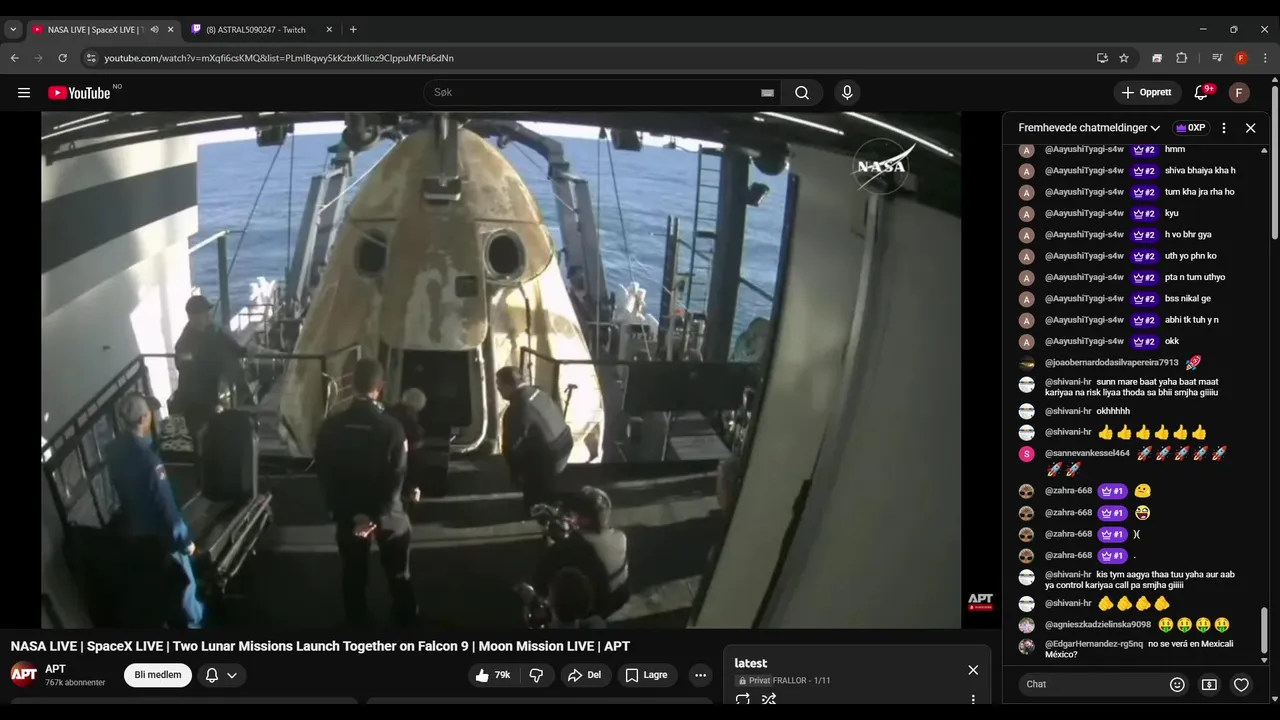Click the 'latest' playlist title

coord(751,663)
